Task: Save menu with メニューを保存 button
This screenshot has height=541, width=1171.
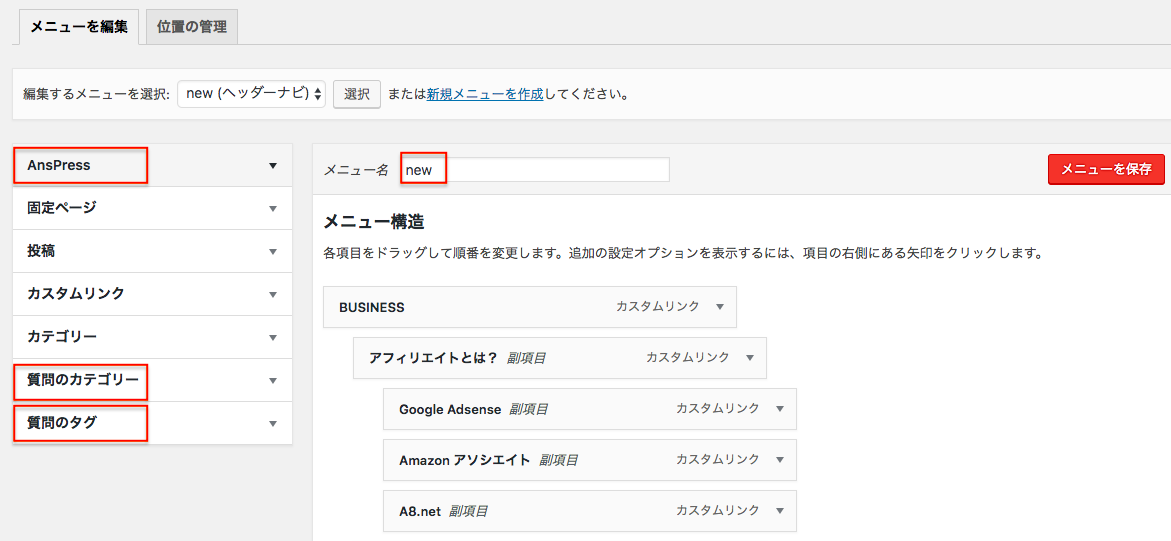Action: click(x=1106, y=169)
